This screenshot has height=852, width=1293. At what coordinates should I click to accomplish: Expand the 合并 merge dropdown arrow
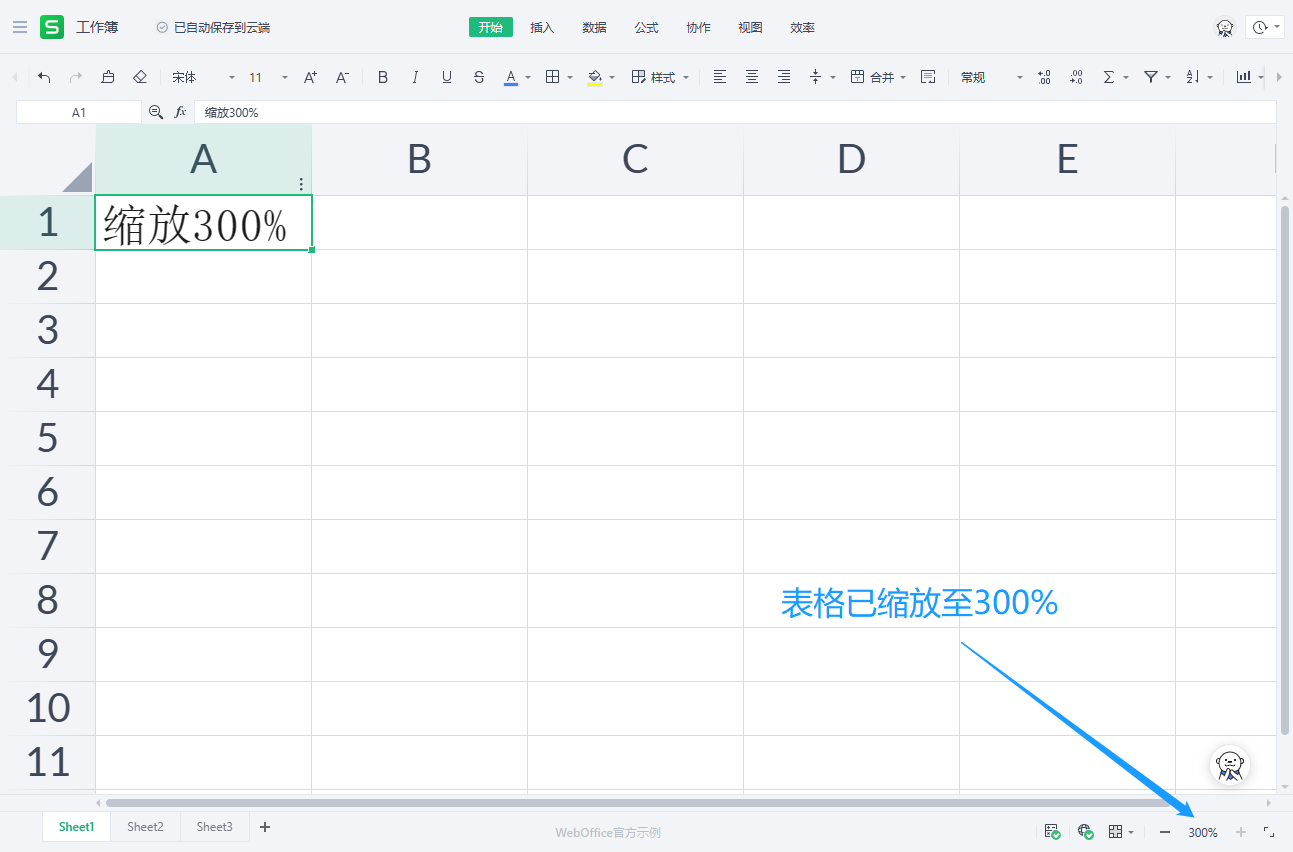903,77
